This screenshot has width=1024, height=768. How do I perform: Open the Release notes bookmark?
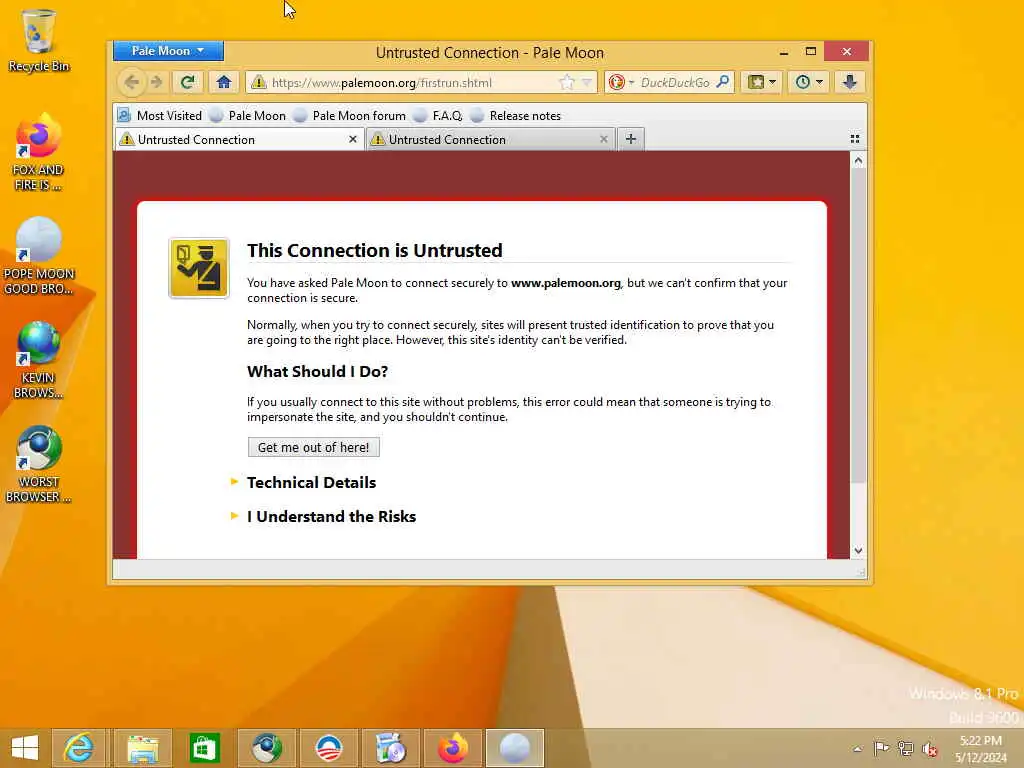point(515,116)
